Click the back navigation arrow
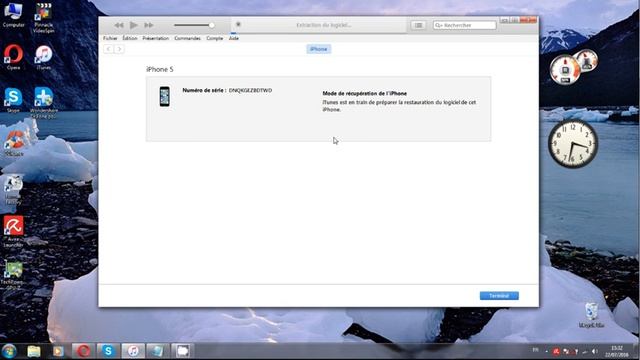The height and width of the screenshot is (360, 640). (x=109, y=49)
